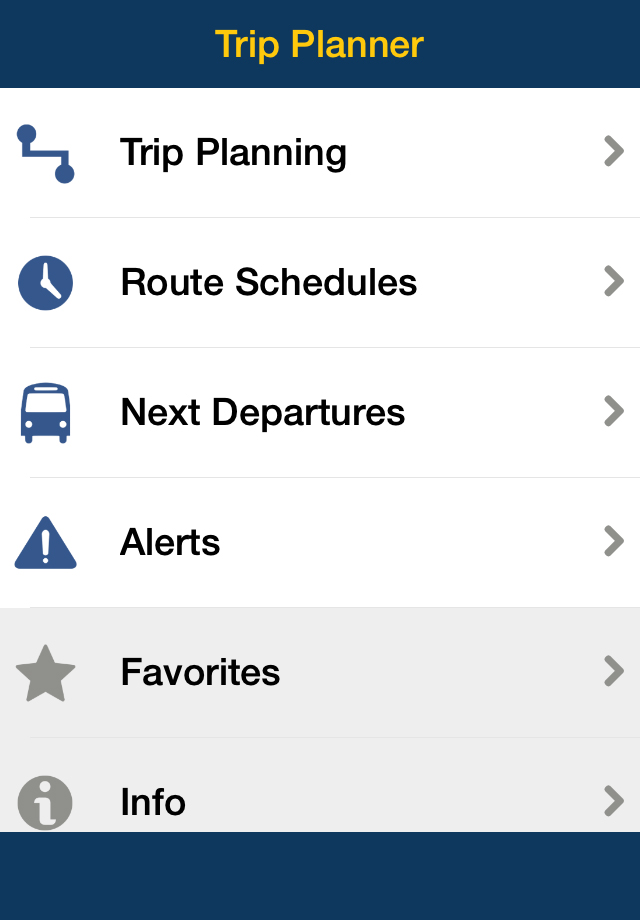Tap the Favorites star icon
Screen dimensions: 640x920
pyautogui.click(x=46, y=673)
